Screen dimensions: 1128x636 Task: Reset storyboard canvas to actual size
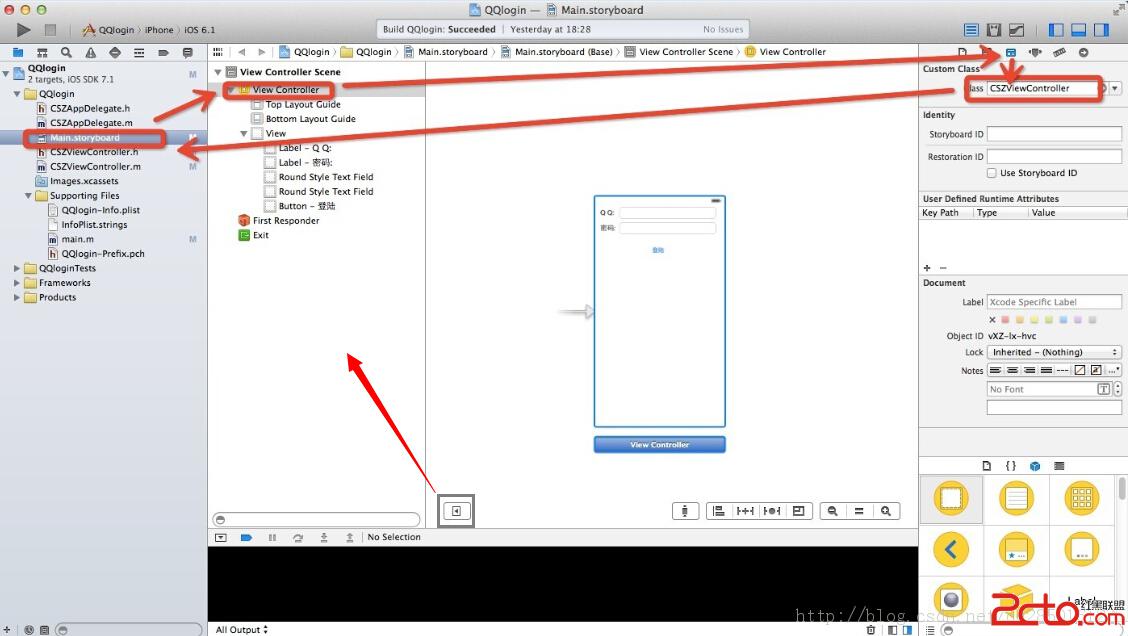859,511
